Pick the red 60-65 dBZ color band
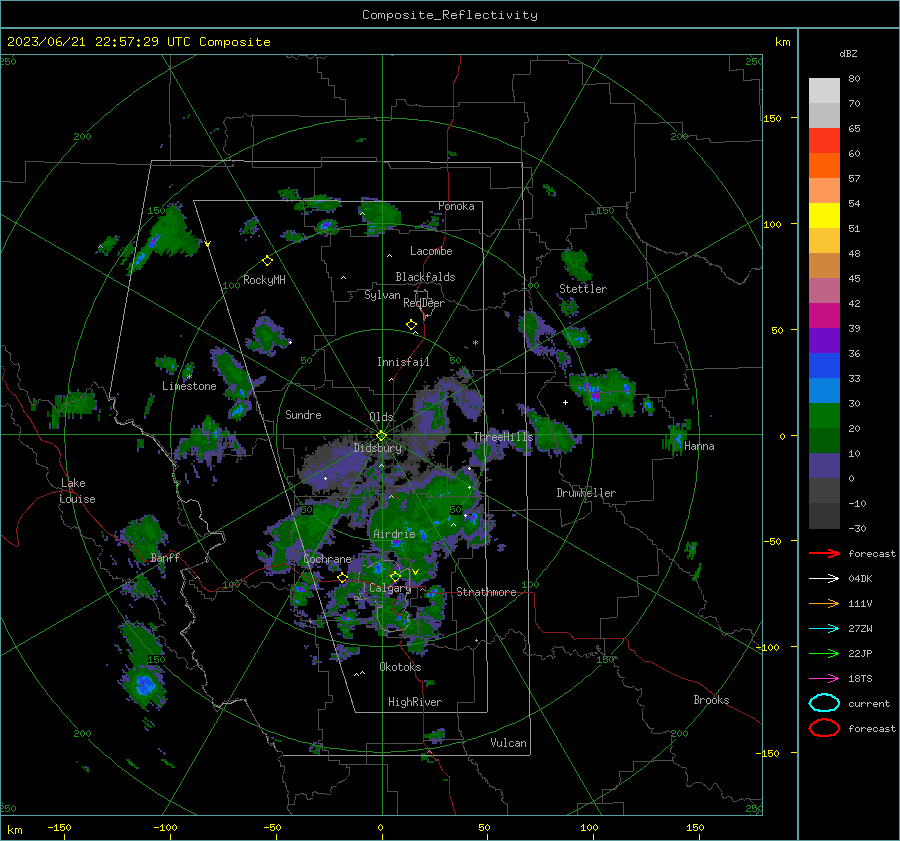The image size is (900, 841). pos(824,141)
